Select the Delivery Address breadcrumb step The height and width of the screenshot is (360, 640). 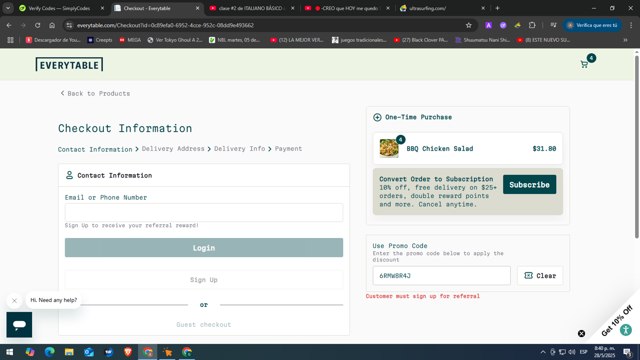pos(173,149)
